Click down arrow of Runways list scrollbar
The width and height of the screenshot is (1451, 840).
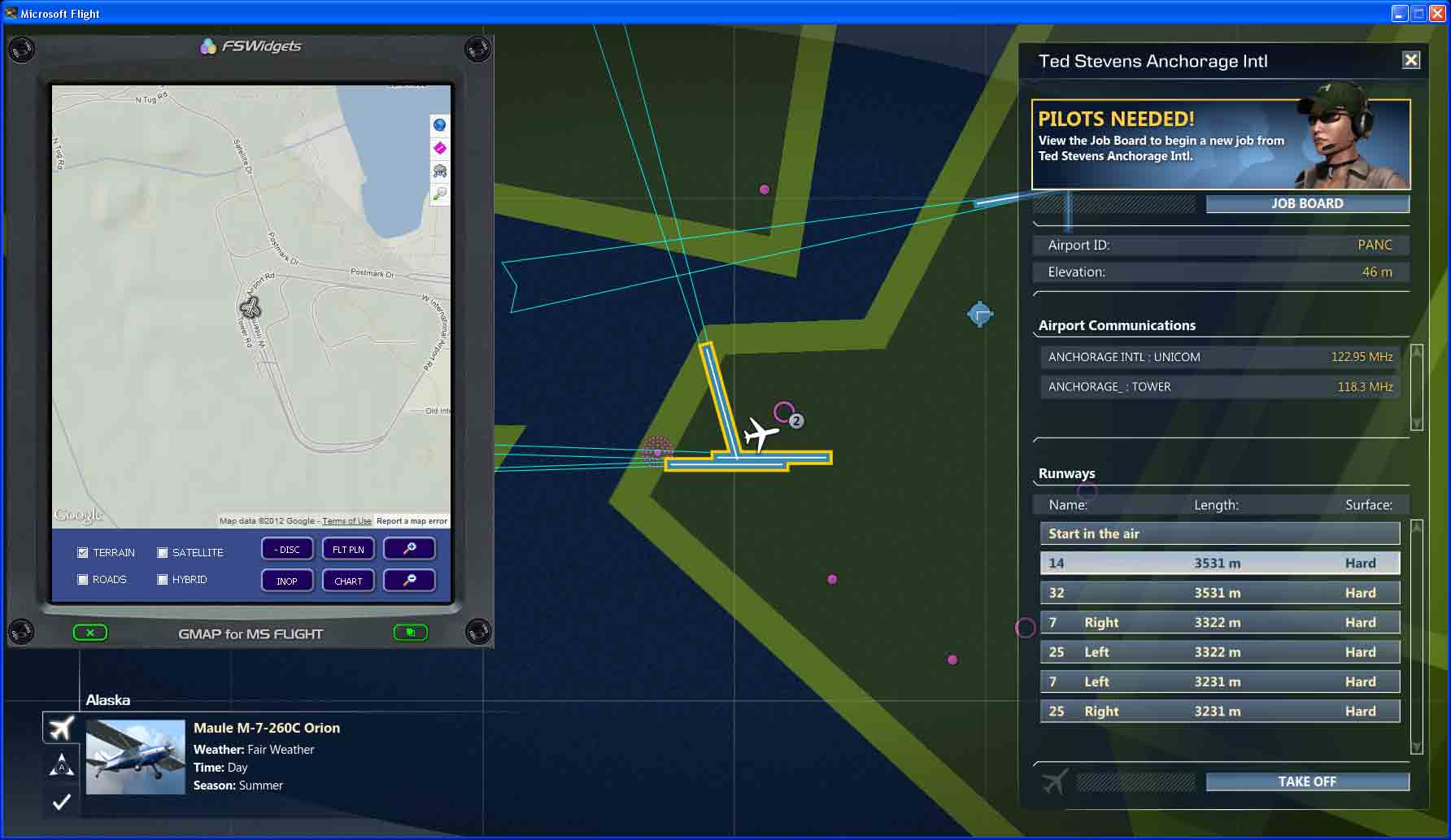(1416, 747)
